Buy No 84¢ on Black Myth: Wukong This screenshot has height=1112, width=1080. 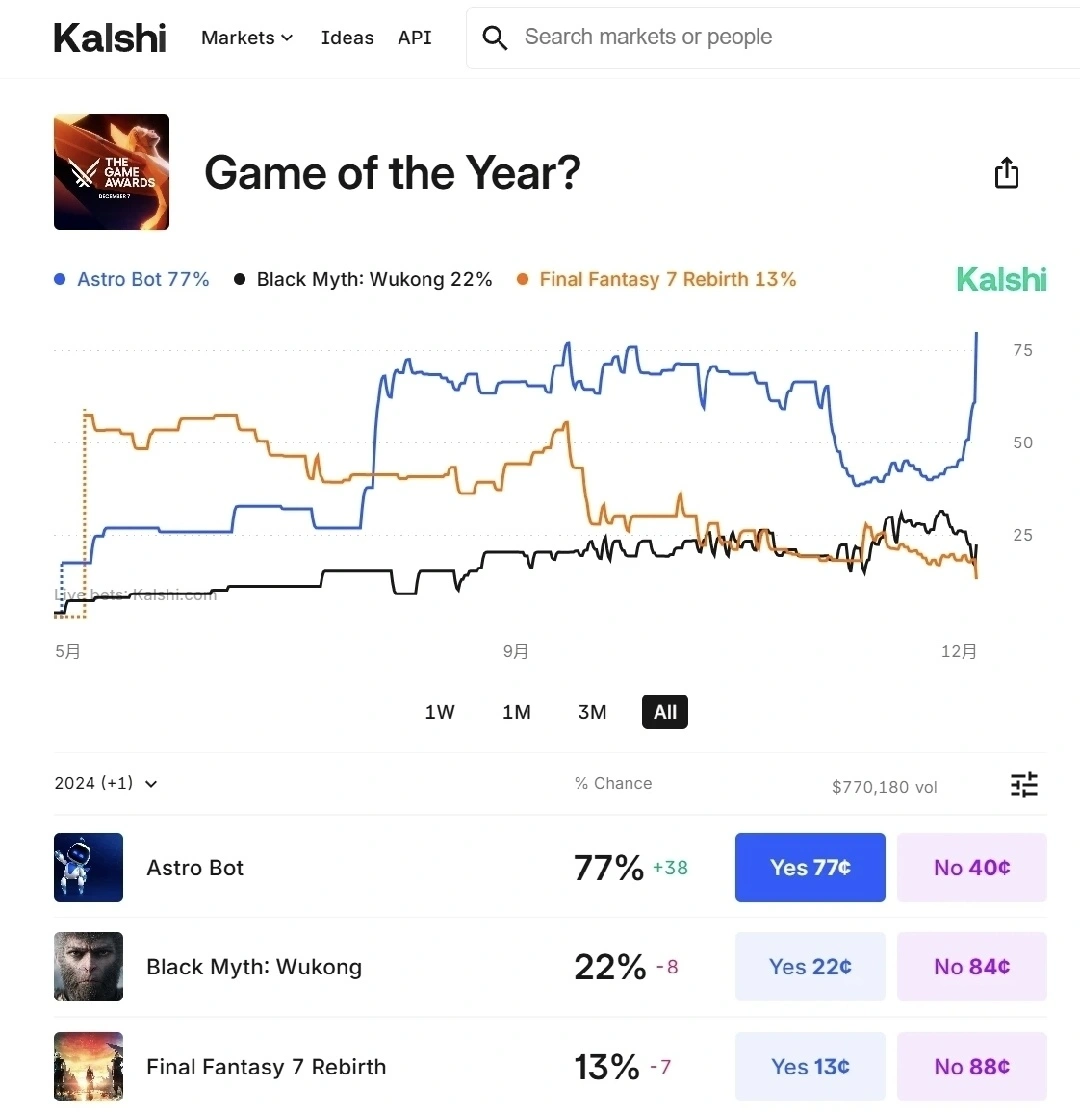pyautogui.click(x=971, y=966)
